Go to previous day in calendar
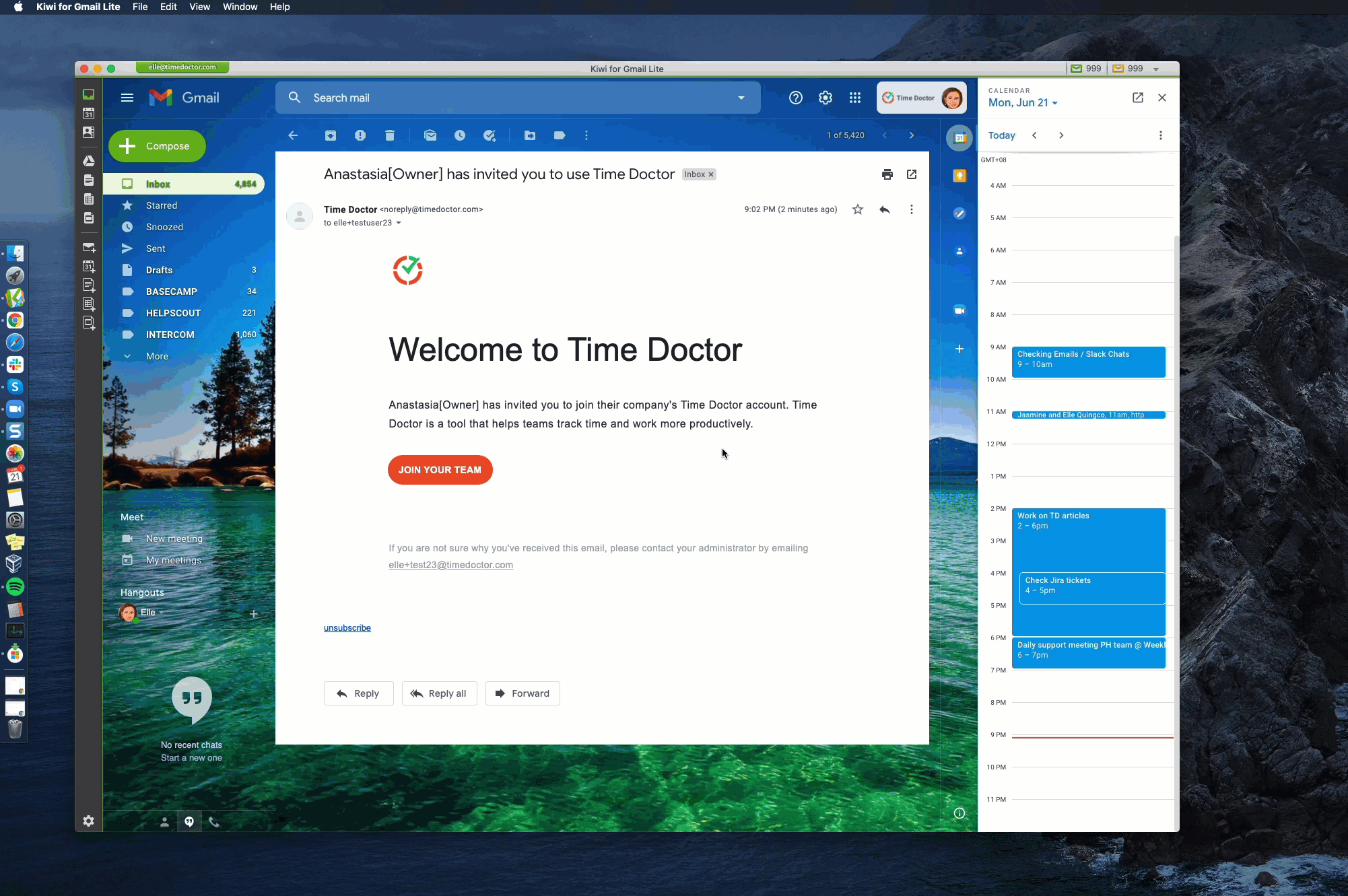The width and height of the screenshot is (1348, 896). 1035,135
